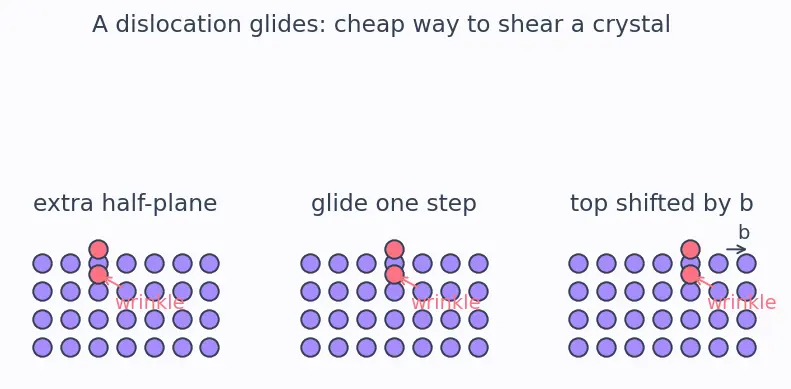Select the 'top shifted by b' heading
The height and width of the screenshot is (389, 791).
662,204
